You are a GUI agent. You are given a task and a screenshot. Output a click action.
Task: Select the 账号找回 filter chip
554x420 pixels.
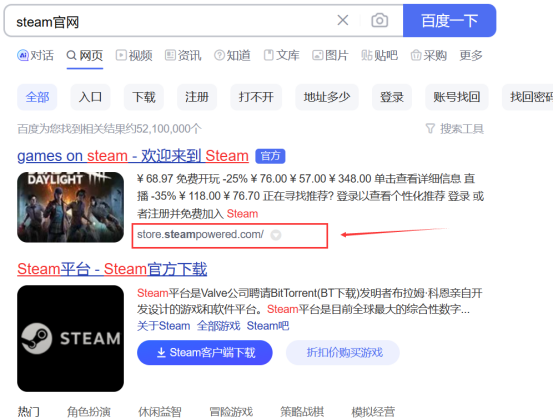coord(457,97)
